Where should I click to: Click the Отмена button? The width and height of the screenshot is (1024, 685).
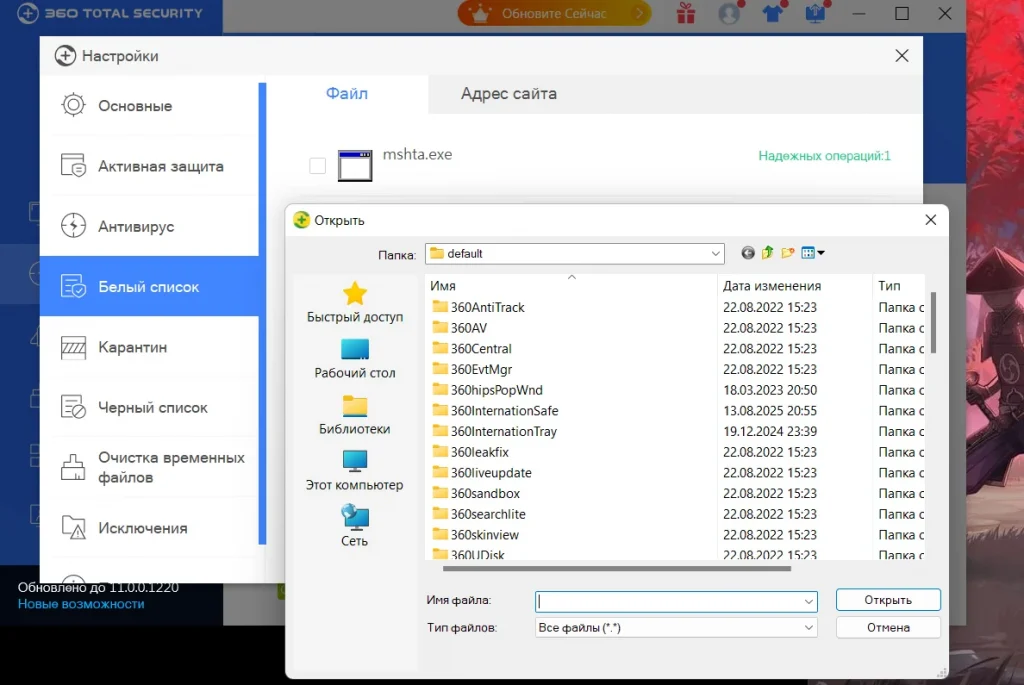pos(888,628)
